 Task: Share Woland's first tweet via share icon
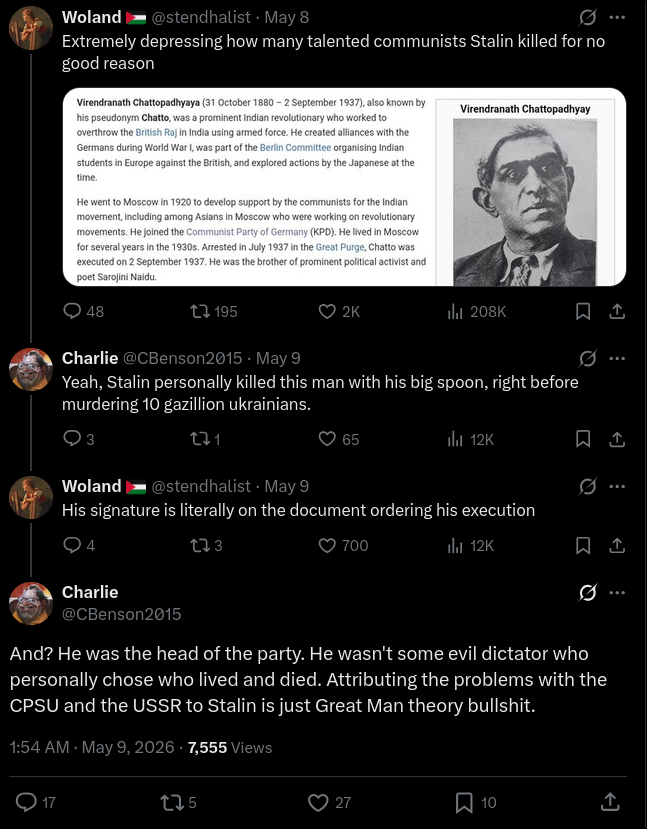pyautogui.click(x=617, y=311)
